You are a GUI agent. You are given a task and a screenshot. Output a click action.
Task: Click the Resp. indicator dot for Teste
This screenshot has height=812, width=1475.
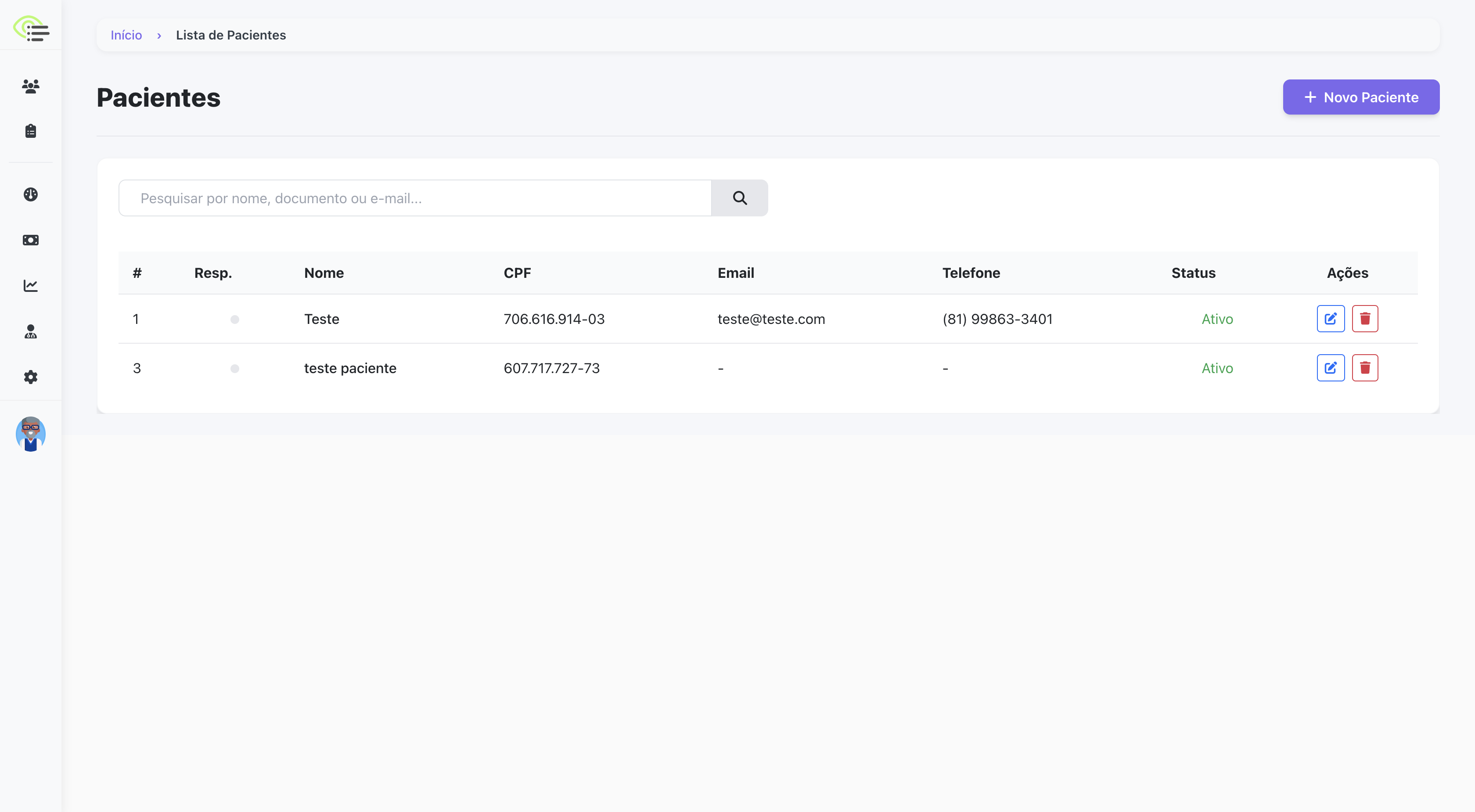coord(235,320)
